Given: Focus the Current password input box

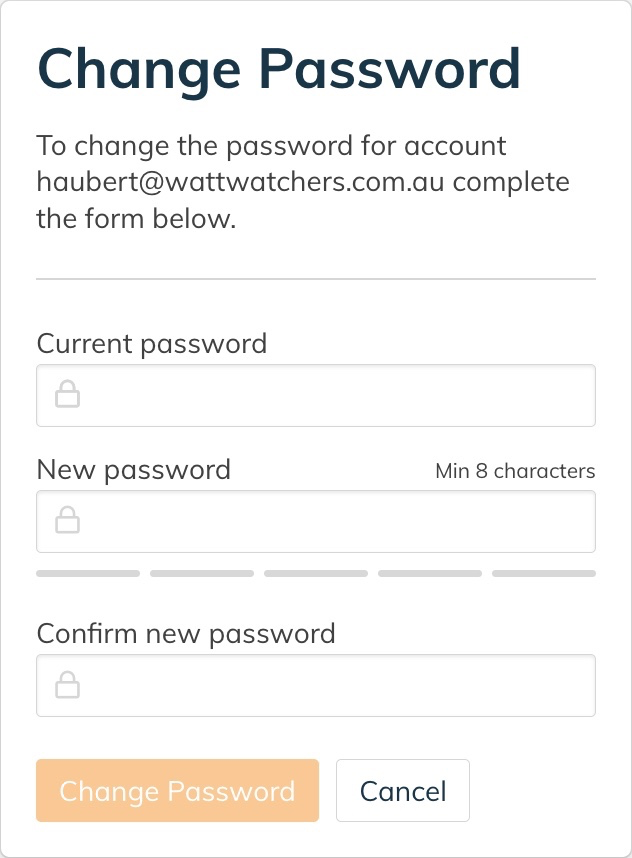Looking at the screenshot, I should pos(316,396).
